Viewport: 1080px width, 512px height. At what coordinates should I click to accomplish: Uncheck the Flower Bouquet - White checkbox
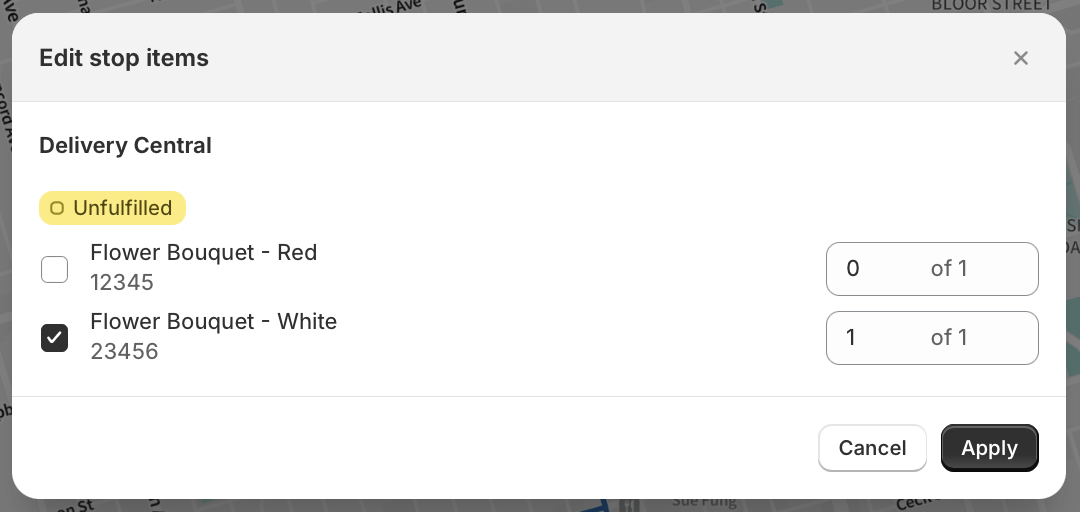coord(54,338)
